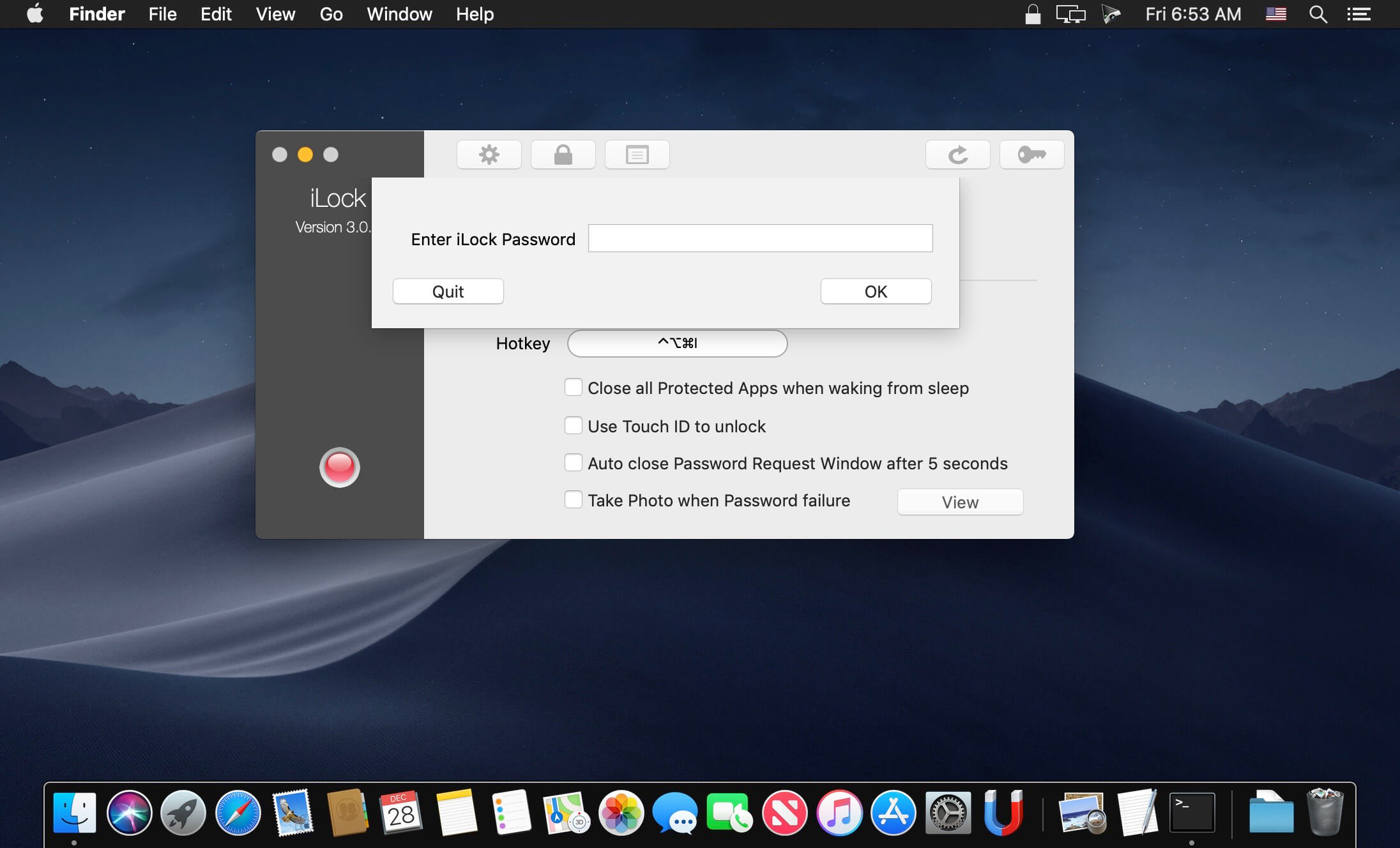Click the Quit button in password dialog
1400x848 pixels.
[x=448, y=292]
